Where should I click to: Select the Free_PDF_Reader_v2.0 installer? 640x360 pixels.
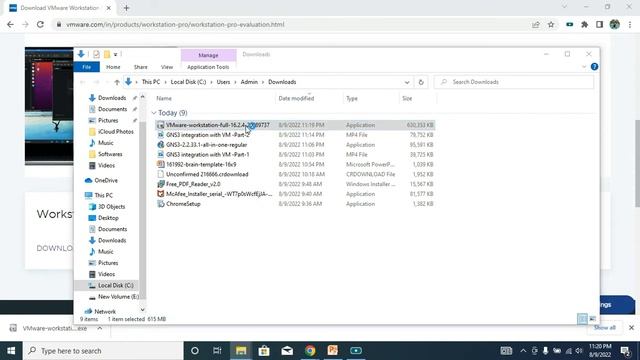296,184
